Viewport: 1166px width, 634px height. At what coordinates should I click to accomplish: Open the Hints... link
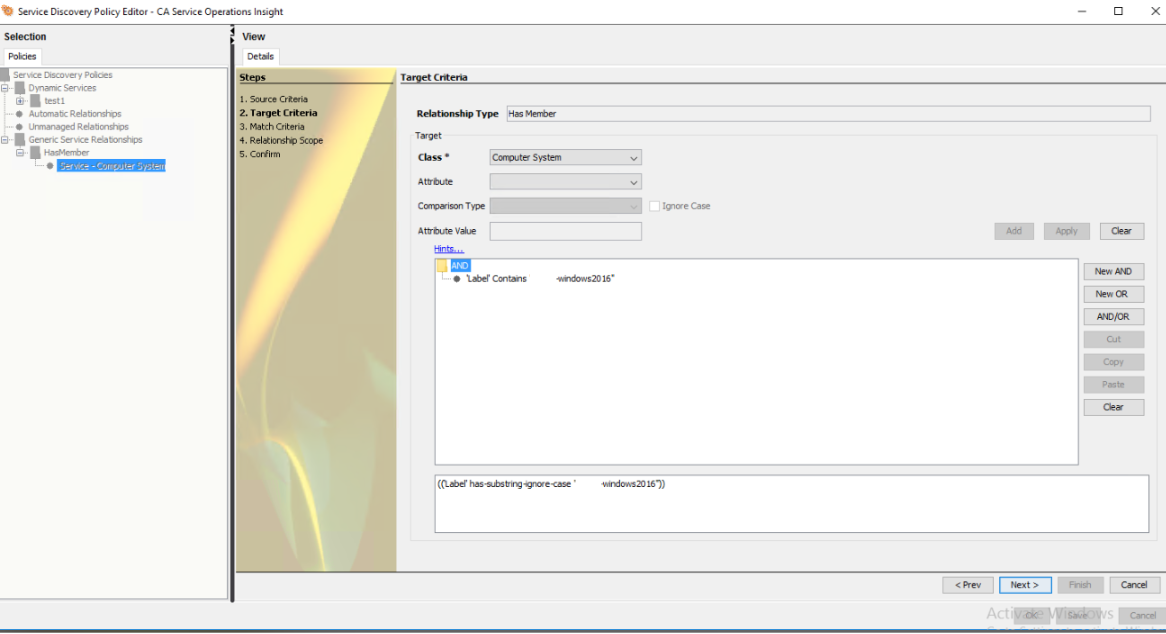pos(448,249)
